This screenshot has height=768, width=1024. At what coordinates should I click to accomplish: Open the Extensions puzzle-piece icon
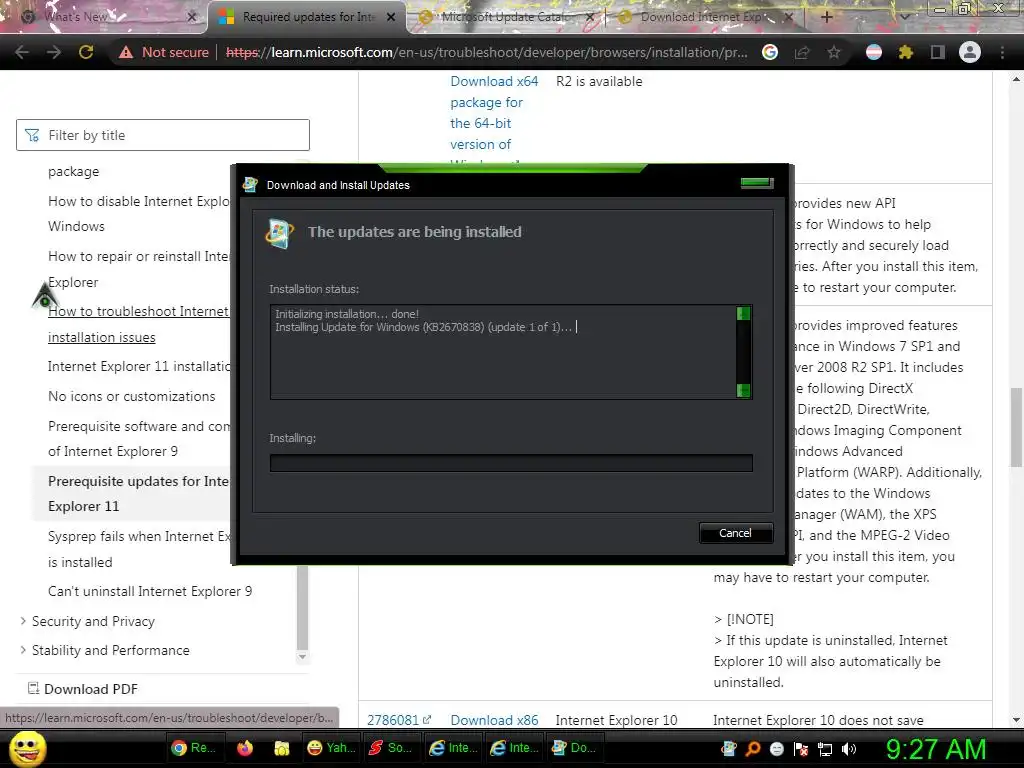[x=906, y=52]
